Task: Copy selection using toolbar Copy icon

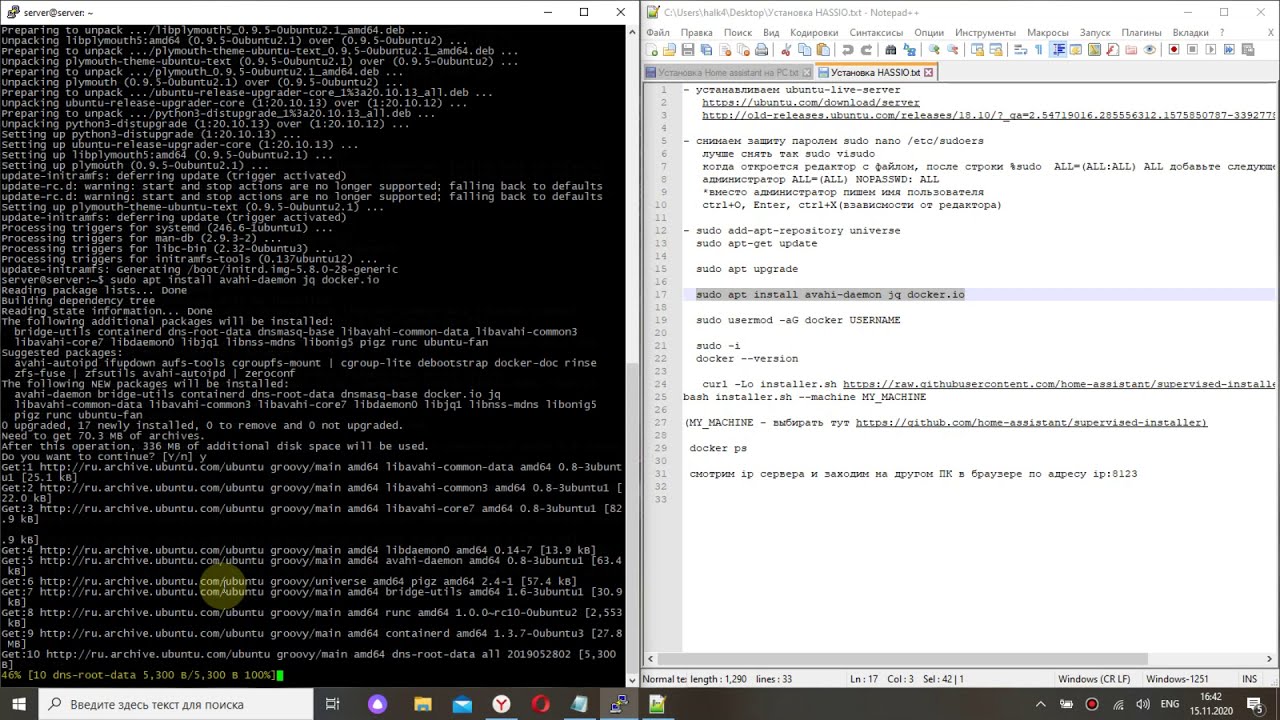Action: [x=804, y=50]
